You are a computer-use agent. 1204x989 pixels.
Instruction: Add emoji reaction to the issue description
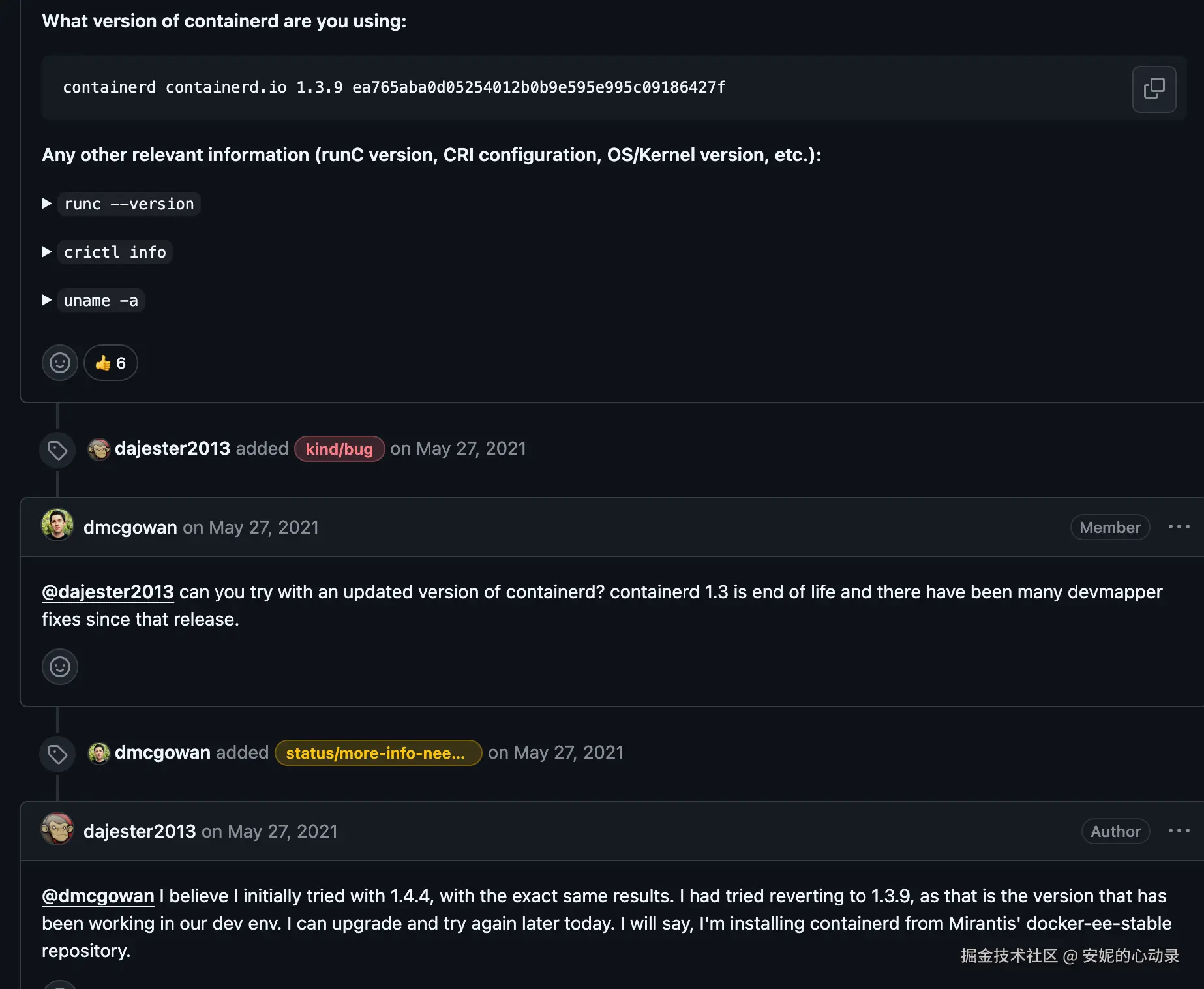click(60, 363)
